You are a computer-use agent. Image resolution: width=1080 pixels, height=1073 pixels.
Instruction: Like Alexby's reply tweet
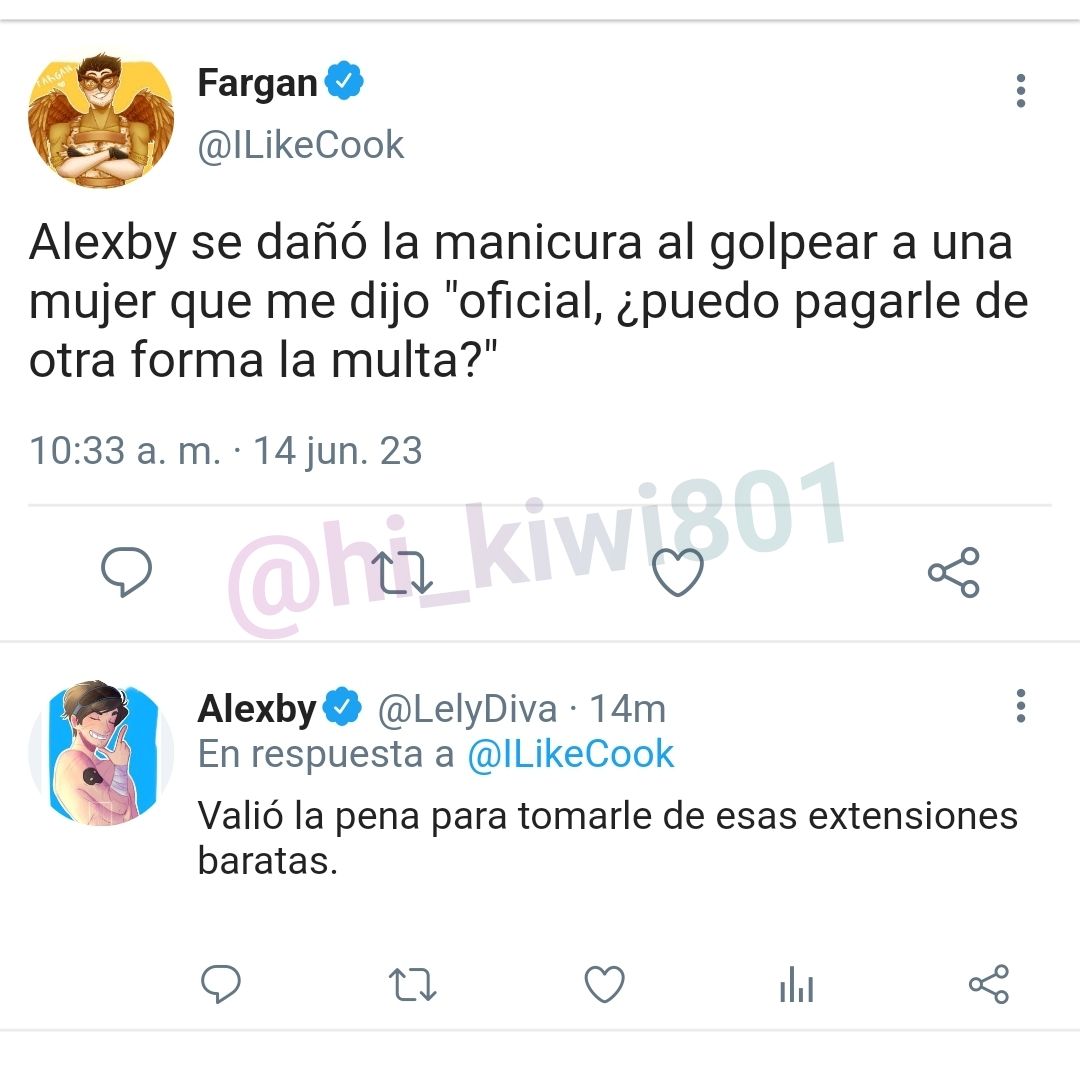point(604,983)
